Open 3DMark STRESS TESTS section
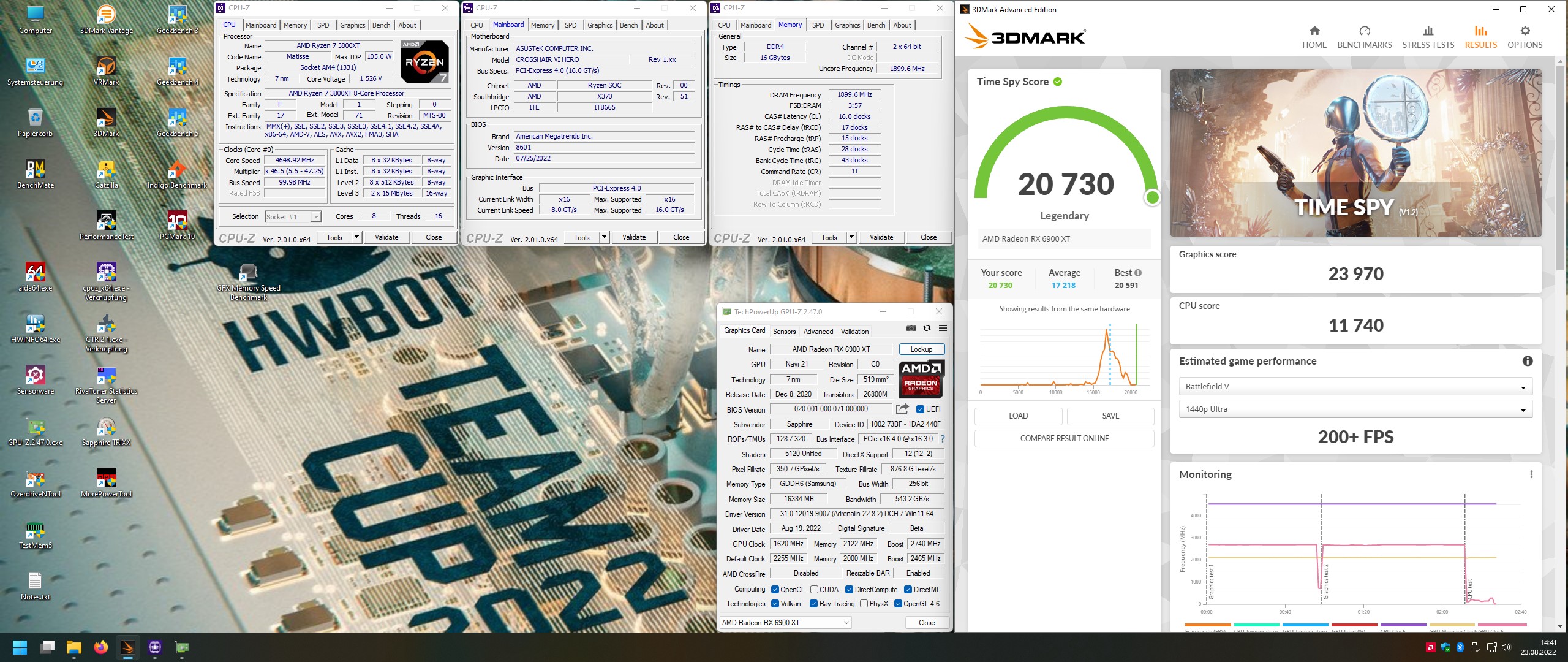The image size is (1568, 662). 1428,37
